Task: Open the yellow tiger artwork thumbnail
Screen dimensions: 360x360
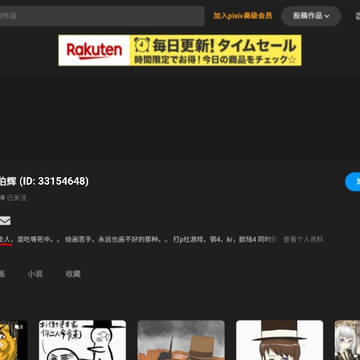Action: tap(13, 340)
